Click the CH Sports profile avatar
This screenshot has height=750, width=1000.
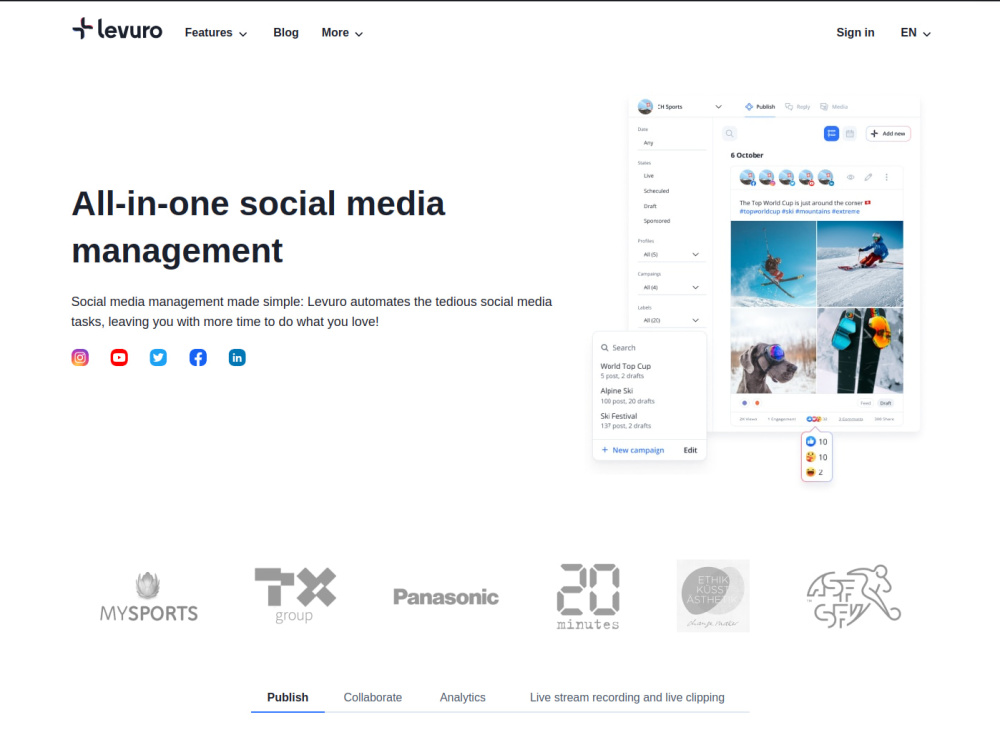645,107
